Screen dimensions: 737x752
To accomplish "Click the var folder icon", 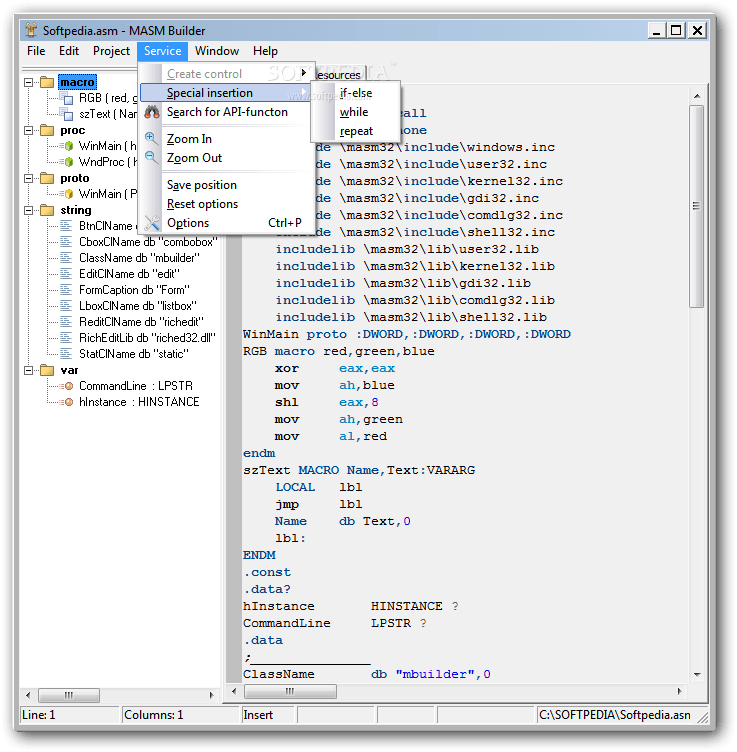I will (47, 370).
